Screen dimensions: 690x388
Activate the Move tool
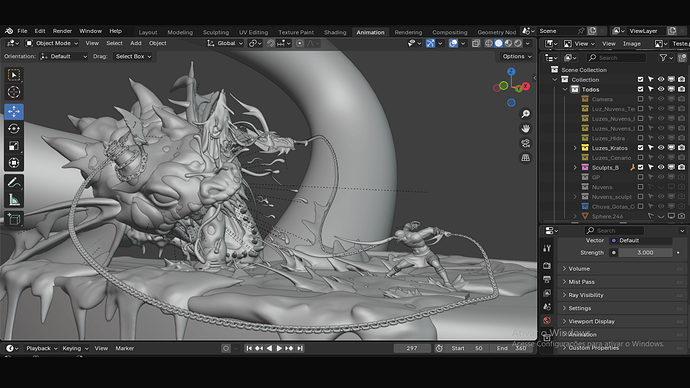[x=14, y=112]
